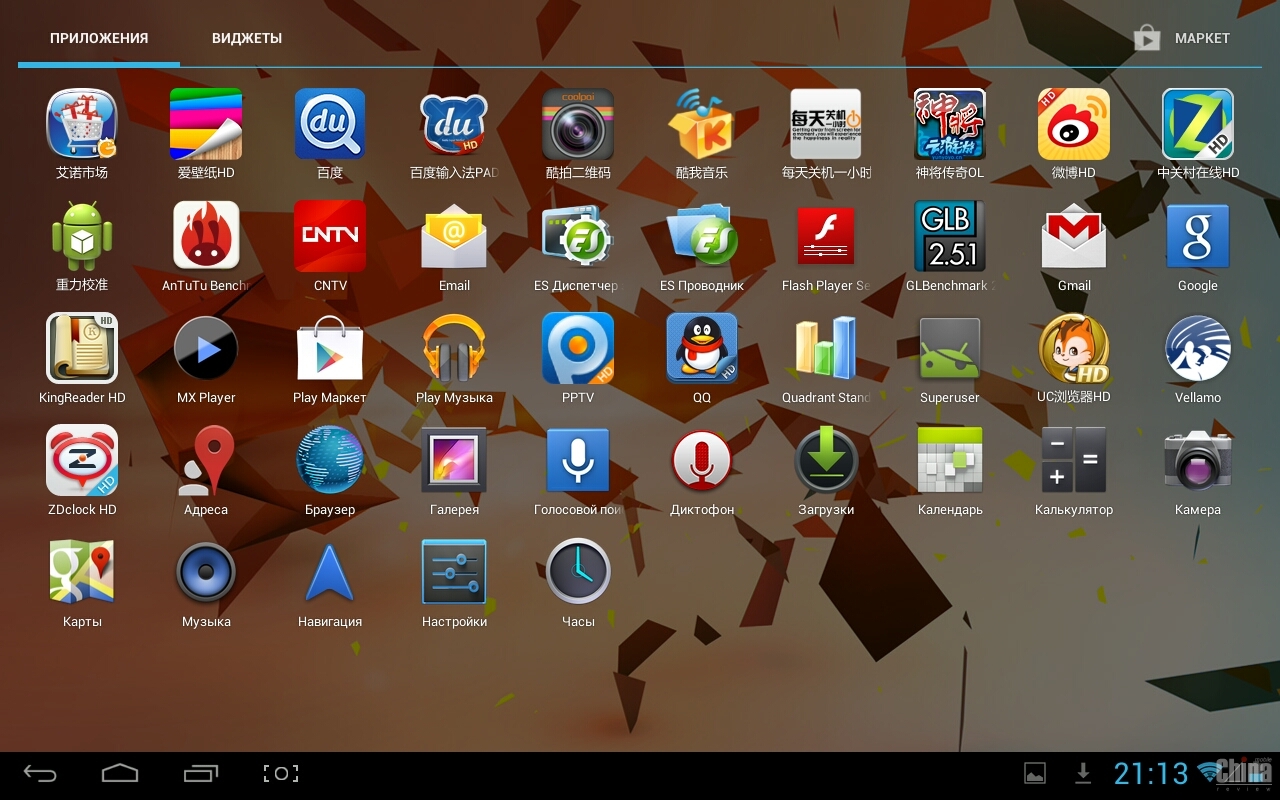Screen dimensions: 1280x800
Task: Show recent apps
Action: (x=201, y=774)
